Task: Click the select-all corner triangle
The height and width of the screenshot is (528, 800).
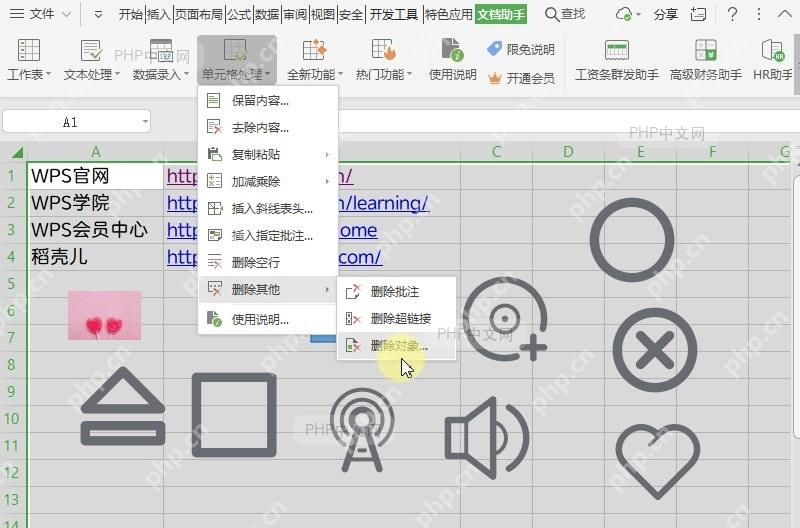Action: point(17,152)
